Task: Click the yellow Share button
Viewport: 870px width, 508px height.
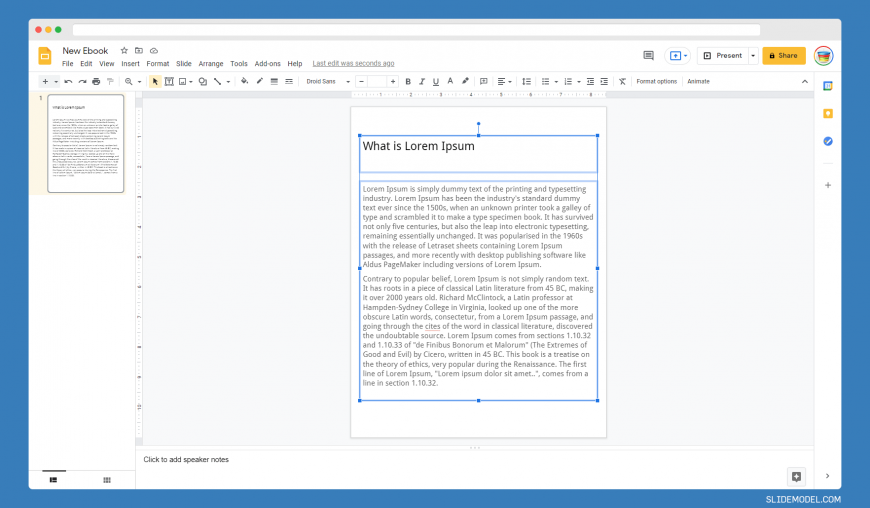Action: (x=783, y=55)
